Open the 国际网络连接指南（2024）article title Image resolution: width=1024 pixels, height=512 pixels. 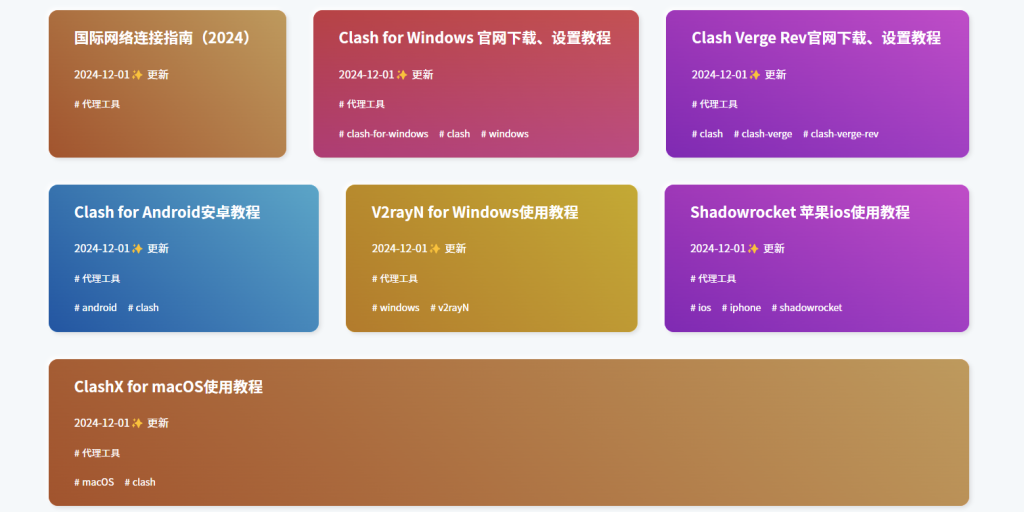(165, 38)
